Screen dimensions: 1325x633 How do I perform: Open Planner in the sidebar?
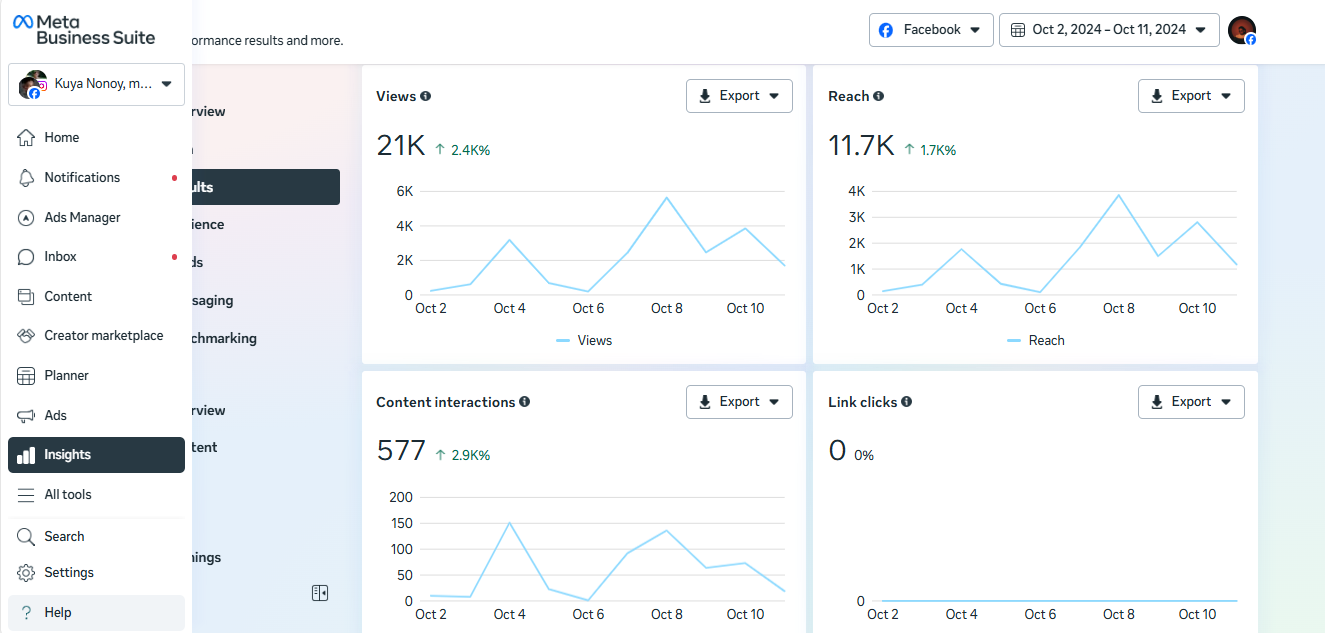96,376
